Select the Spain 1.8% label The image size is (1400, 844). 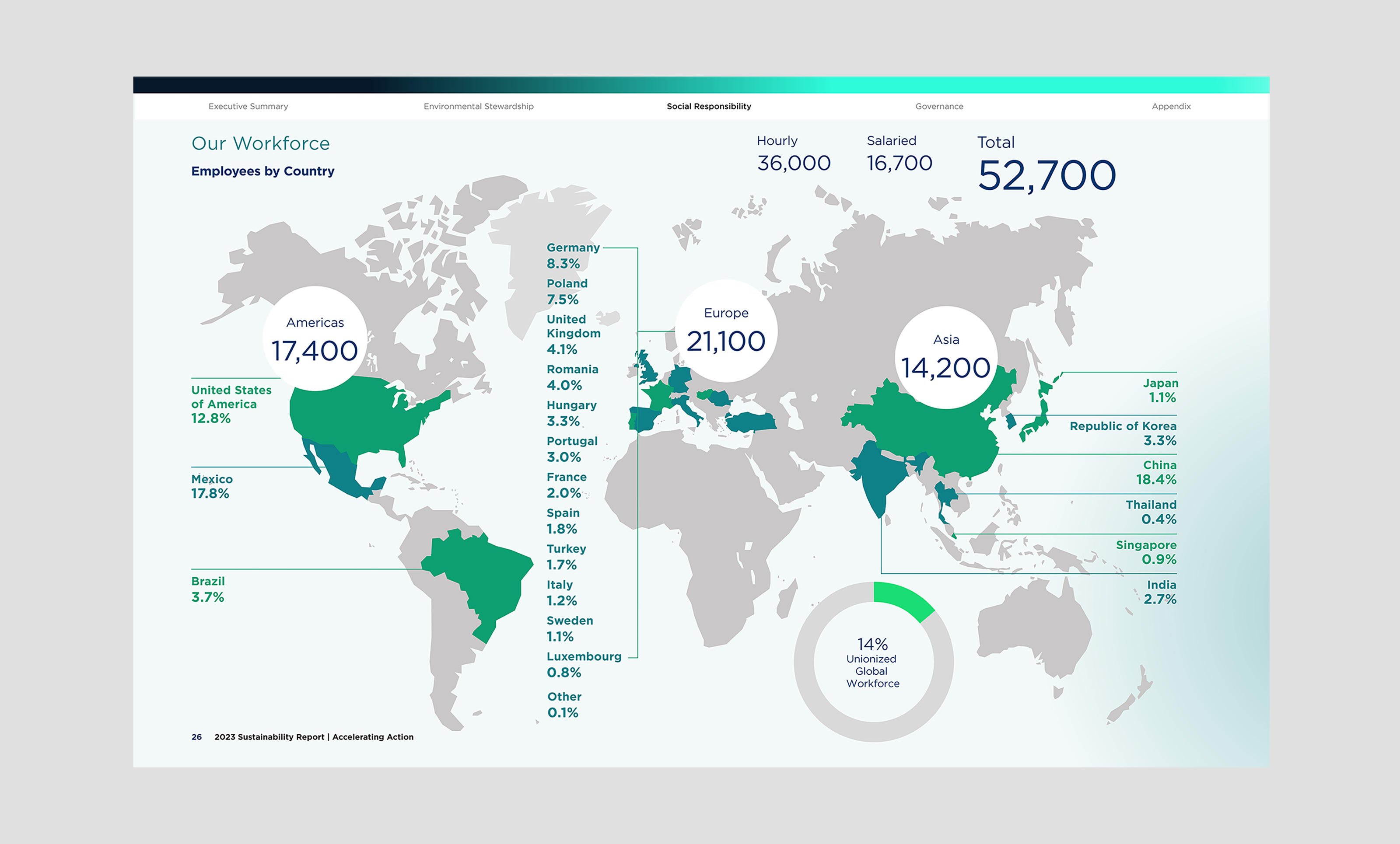pyautogui.click(x=563, y=521)
